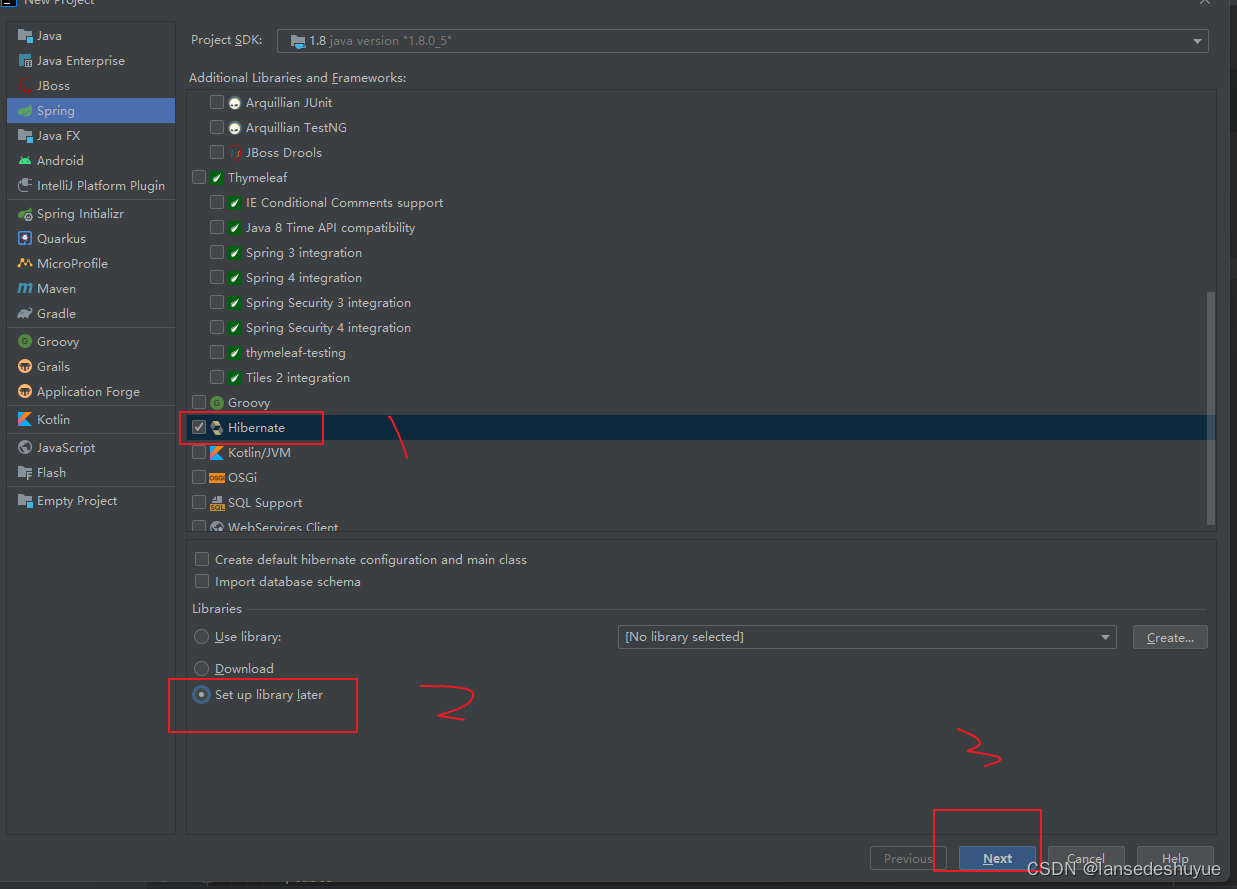1237x889 pixels.
Task: Click the JBoss Drools icon
Action: [x=235, y=153]
